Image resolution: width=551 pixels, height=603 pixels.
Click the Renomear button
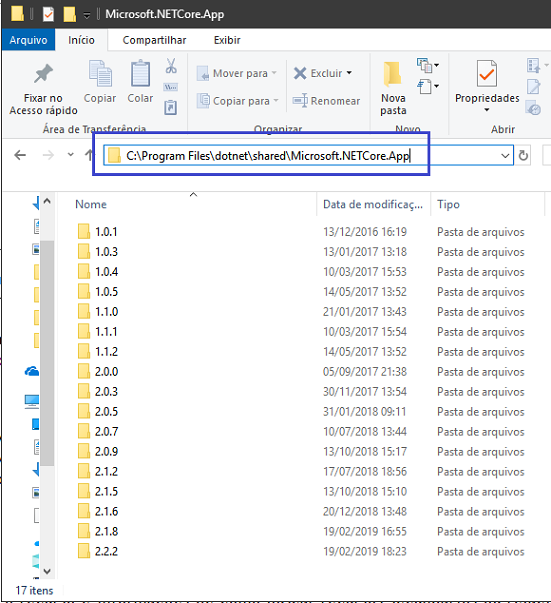[x=326, y=101]
